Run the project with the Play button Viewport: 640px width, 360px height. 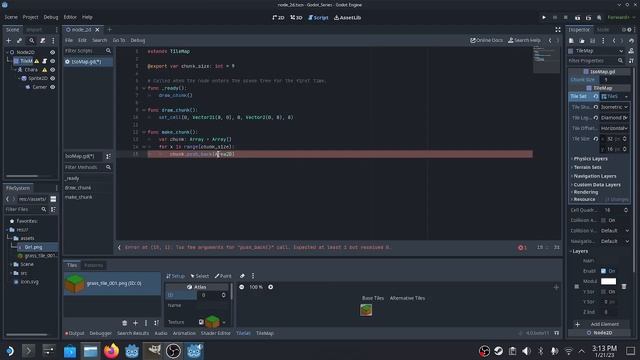(x=544, y=18)
